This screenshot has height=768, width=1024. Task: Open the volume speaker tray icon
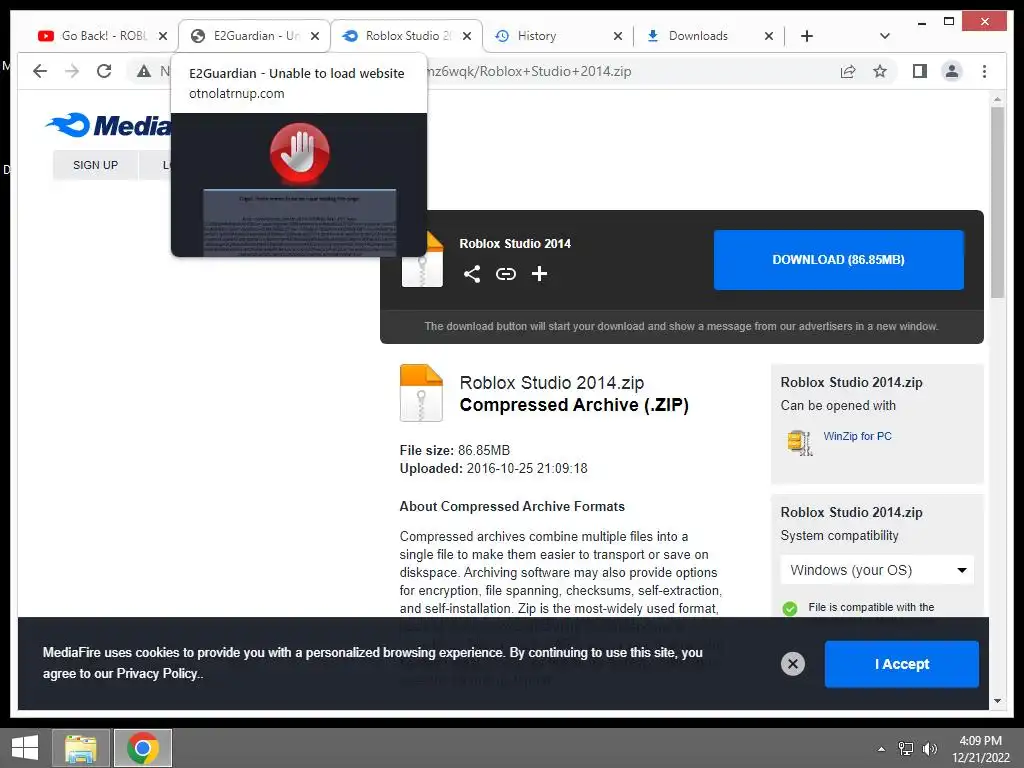point(929,749)
